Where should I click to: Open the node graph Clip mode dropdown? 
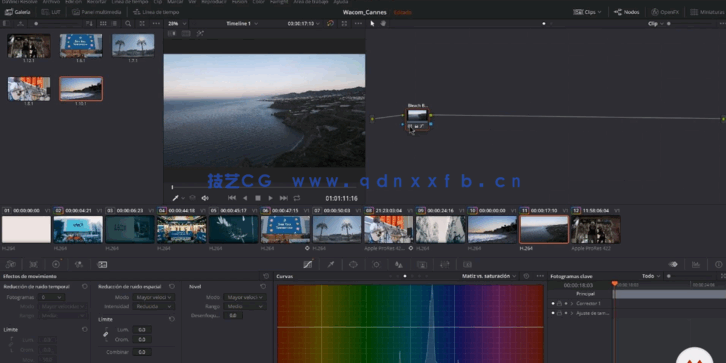656,24
